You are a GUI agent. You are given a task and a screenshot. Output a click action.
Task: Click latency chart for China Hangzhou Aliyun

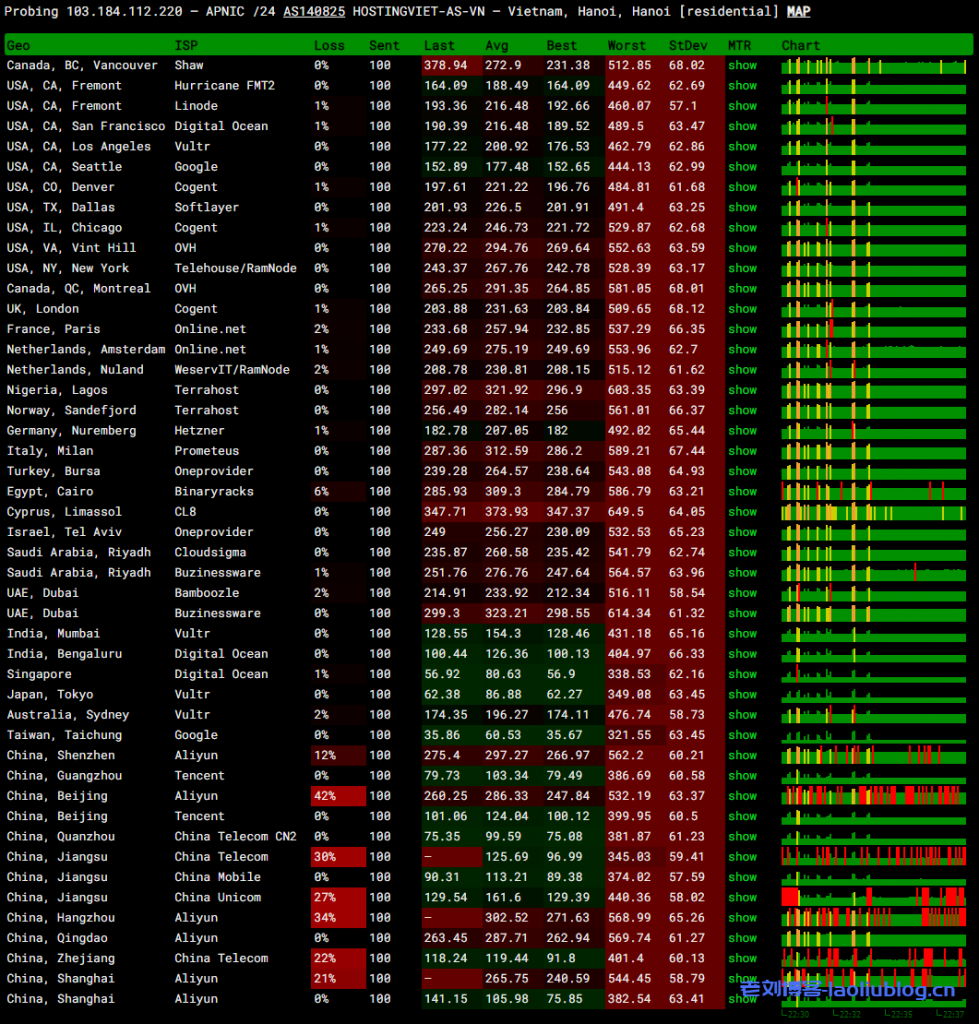(x=874, y=917)
